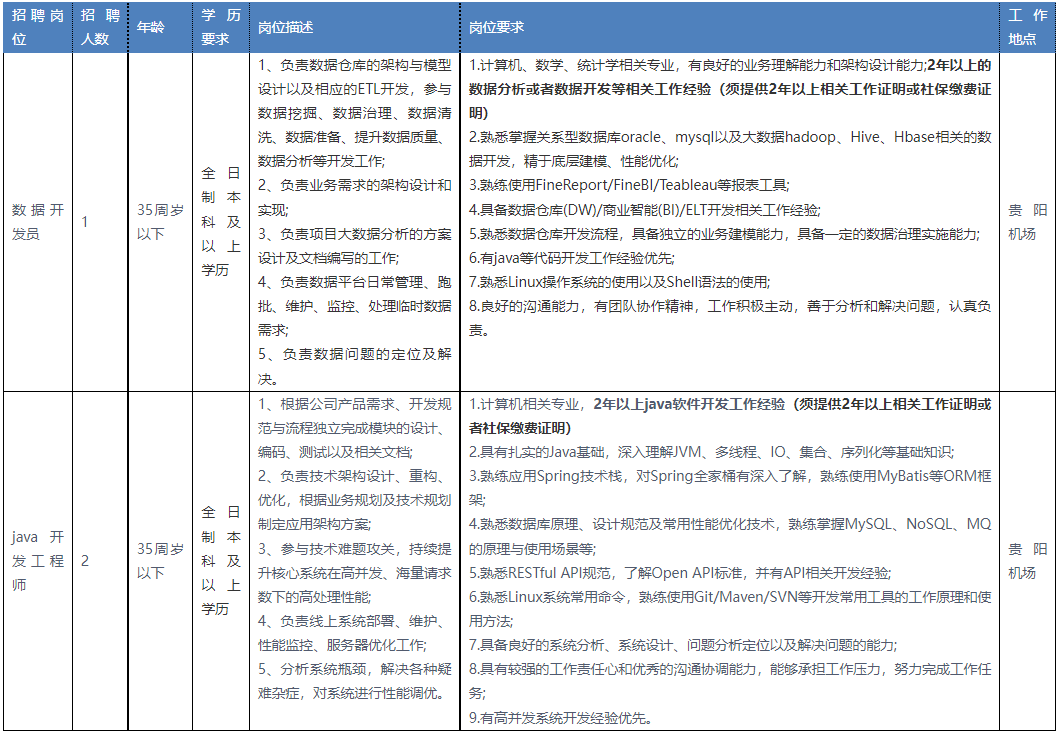1058x733 pixels.
Task: Click the FineReport/FineBI reporting tools requirement line
Action: point(629,185)
